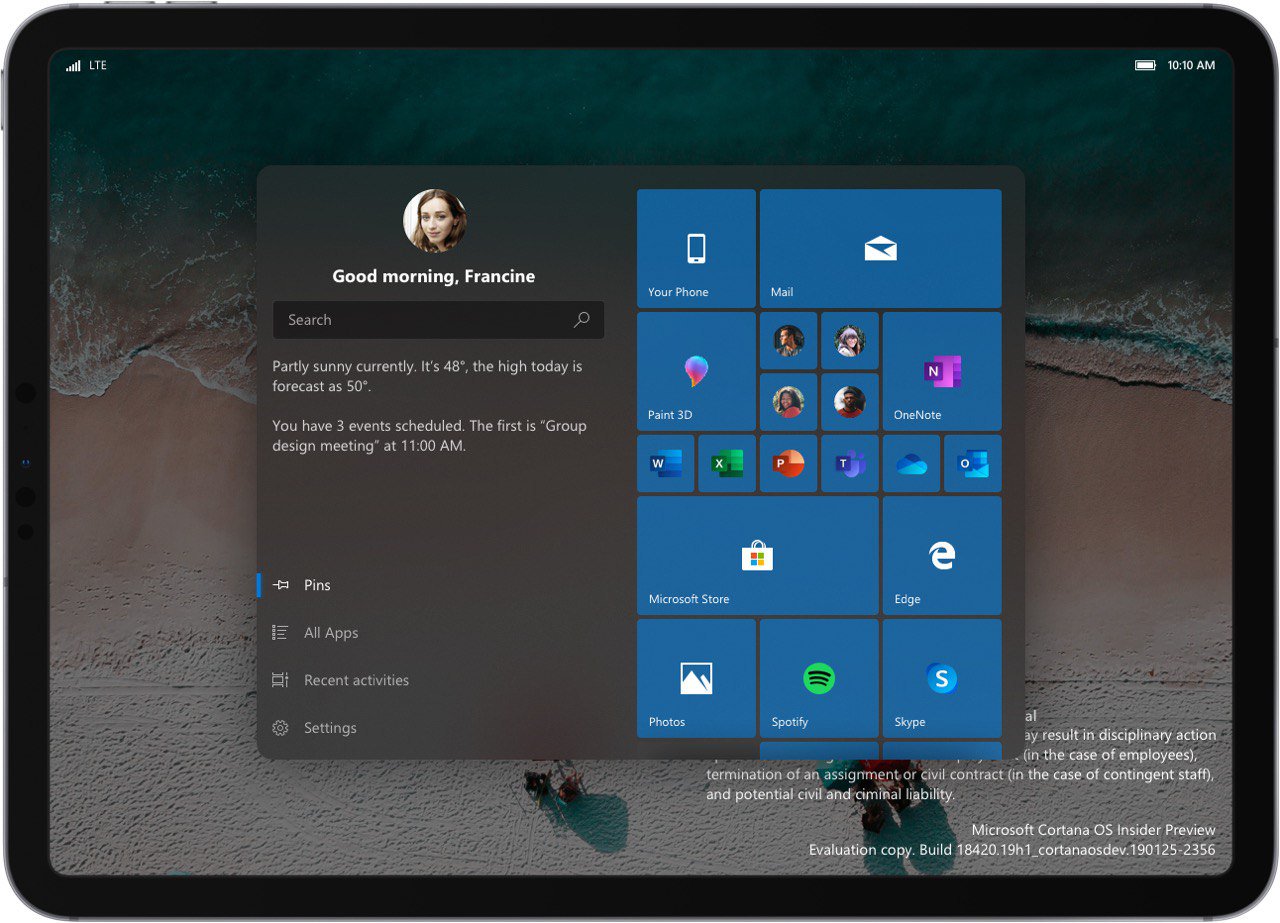1280x923 pixels.
Task: Click the LTE signal bars indicator
Action: pyautogui.click(x=73, y=66)
